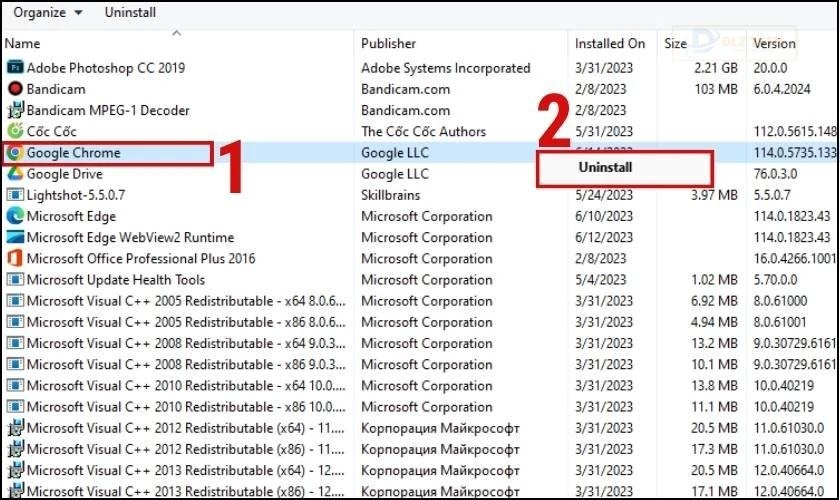Select Microsoft Office Professional Plus 2016
Image resolution: width=840 pixels, height=500 pixels.
click(141, 258)
